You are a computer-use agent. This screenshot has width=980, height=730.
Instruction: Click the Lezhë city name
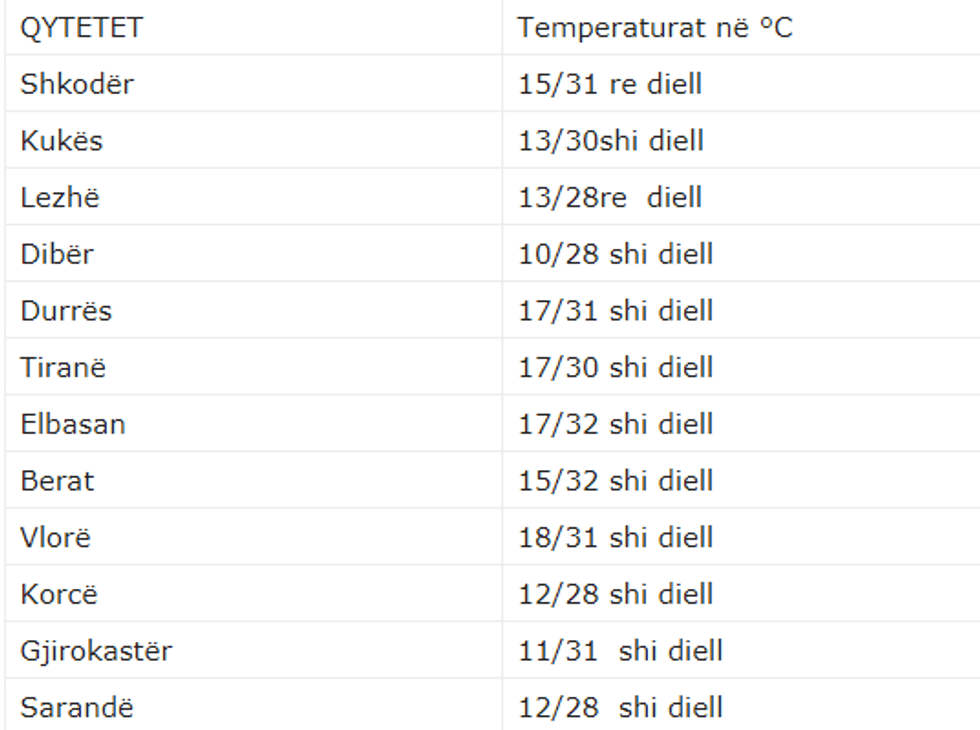(60, 197)
